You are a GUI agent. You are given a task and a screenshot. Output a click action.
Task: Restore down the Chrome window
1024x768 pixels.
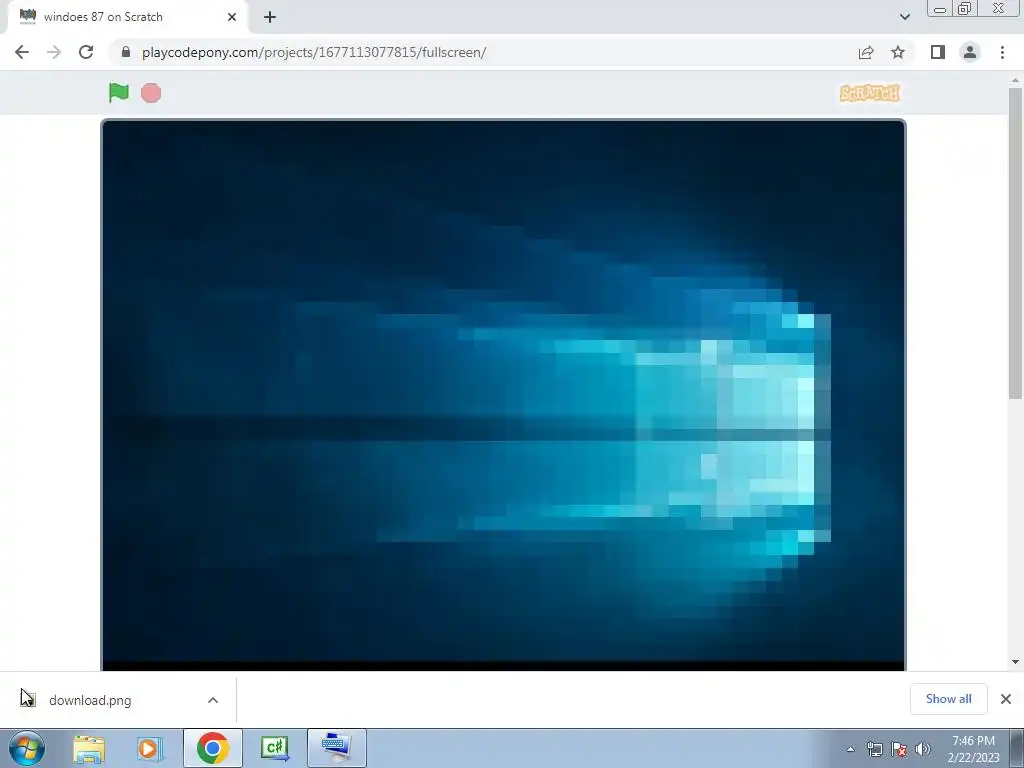pos(965,8)
